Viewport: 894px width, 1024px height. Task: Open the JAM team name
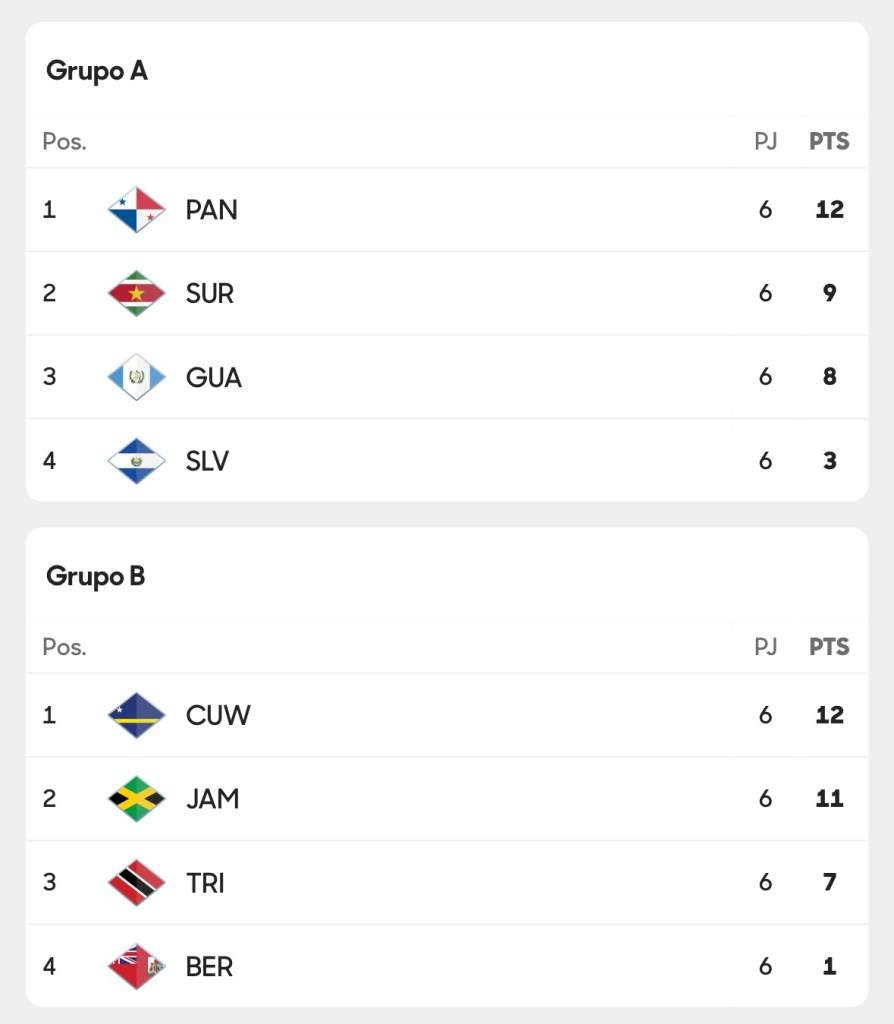[x=213, y=799]
